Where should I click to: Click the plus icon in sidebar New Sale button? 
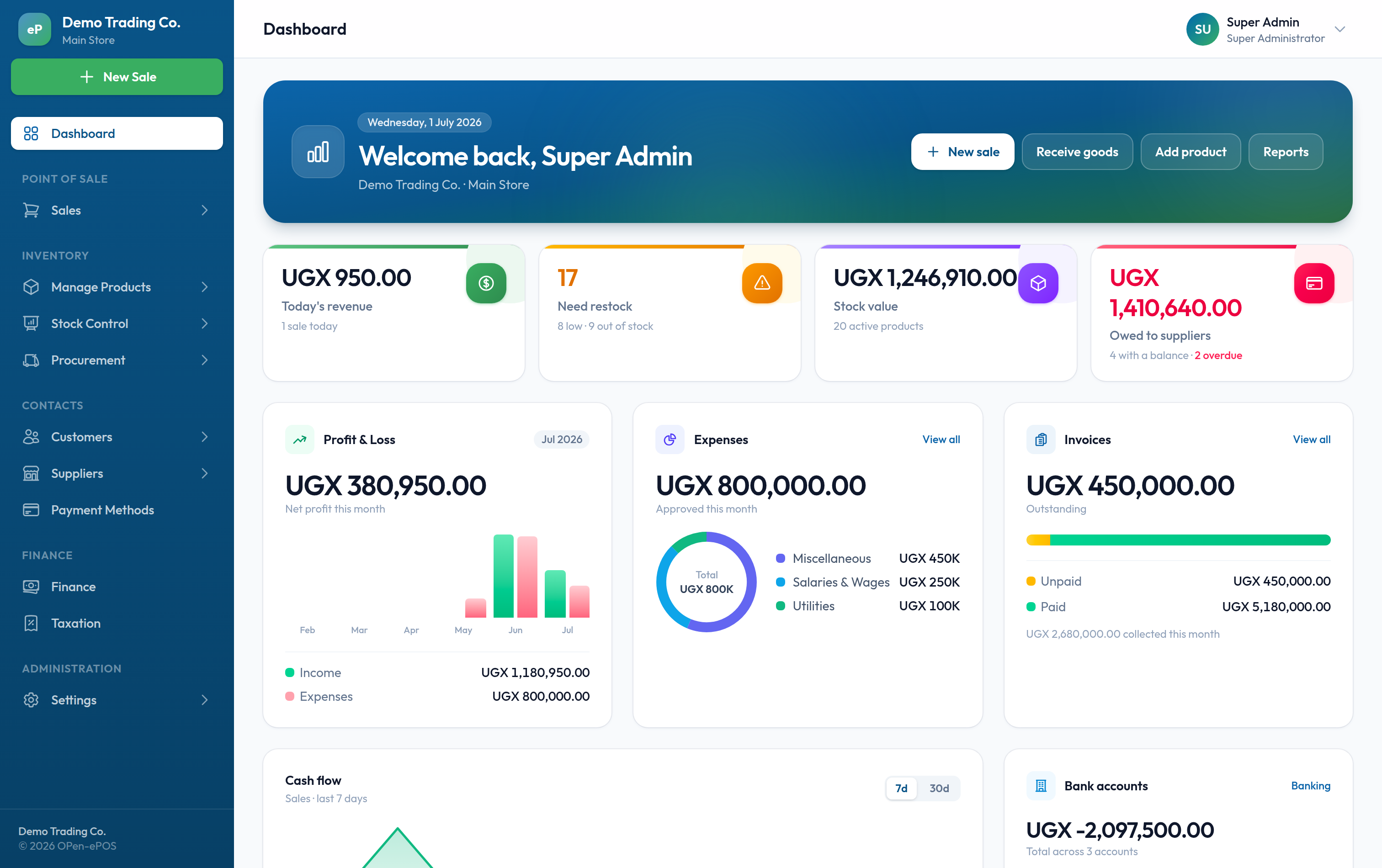coord(87,77)
